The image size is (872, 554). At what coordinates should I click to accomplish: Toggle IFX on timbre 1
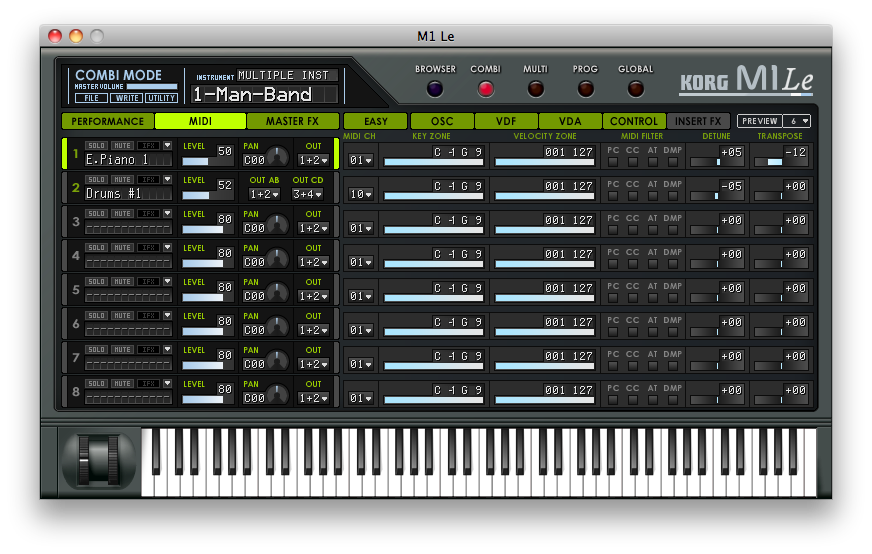(x=148, y=146)
